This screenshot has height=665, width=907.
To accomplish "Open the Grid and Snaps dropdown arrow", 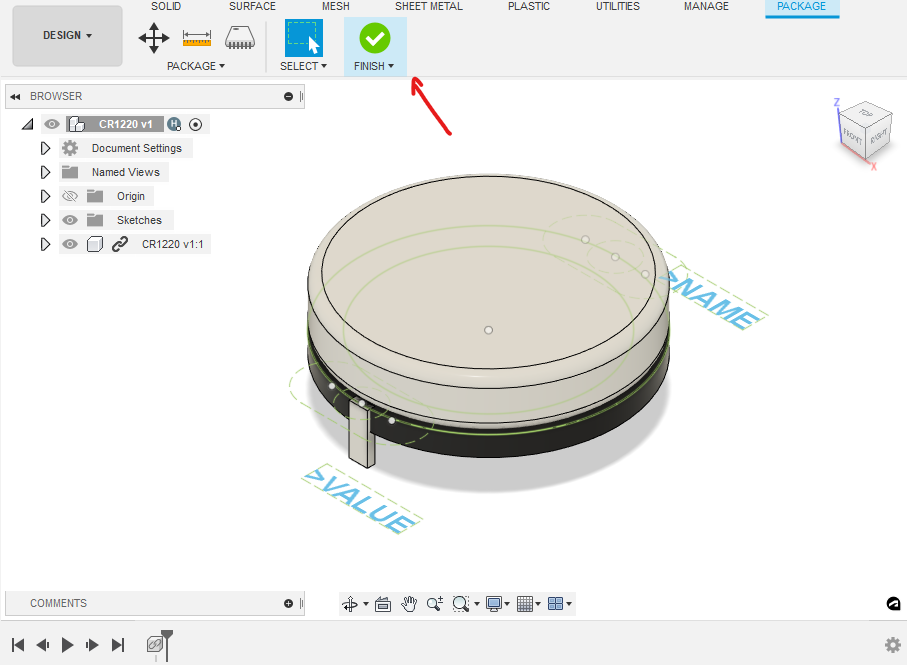I will [x=538, y=604].
